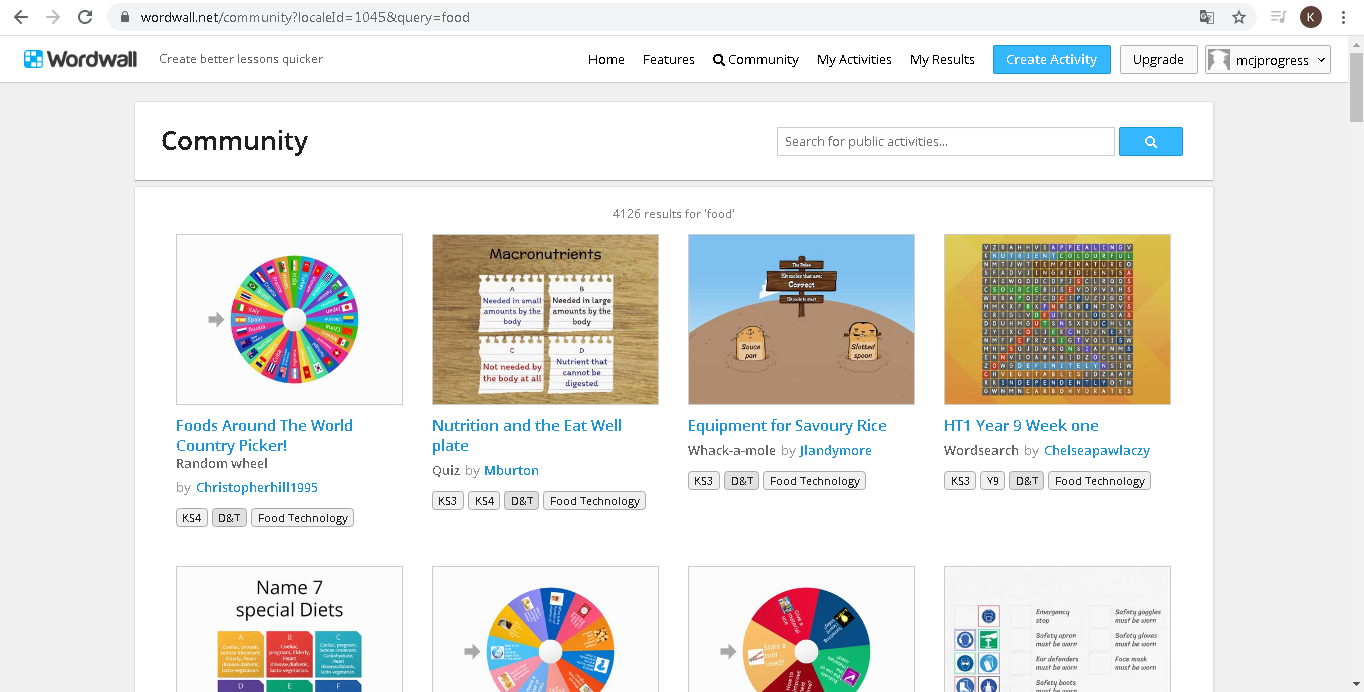Select the KS3 tag under Equipment for Savoury Rice
The height and width of the screenshot is (692, 1364).
pyautogui.click(x=703, y=481)
